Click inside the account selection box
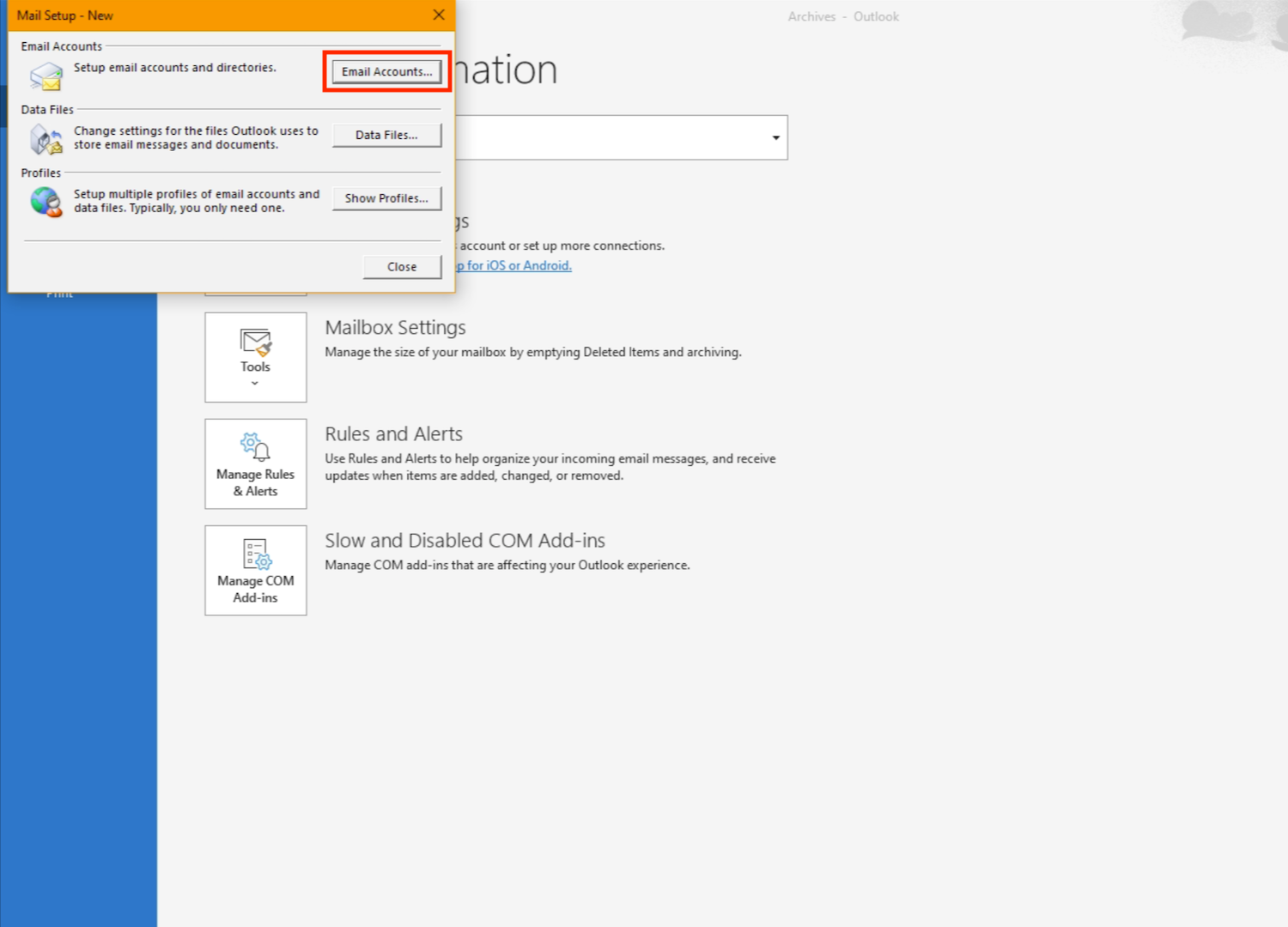Image resolution: width=1288 pixels, height=927 pixels. click(x=610, y=137)
